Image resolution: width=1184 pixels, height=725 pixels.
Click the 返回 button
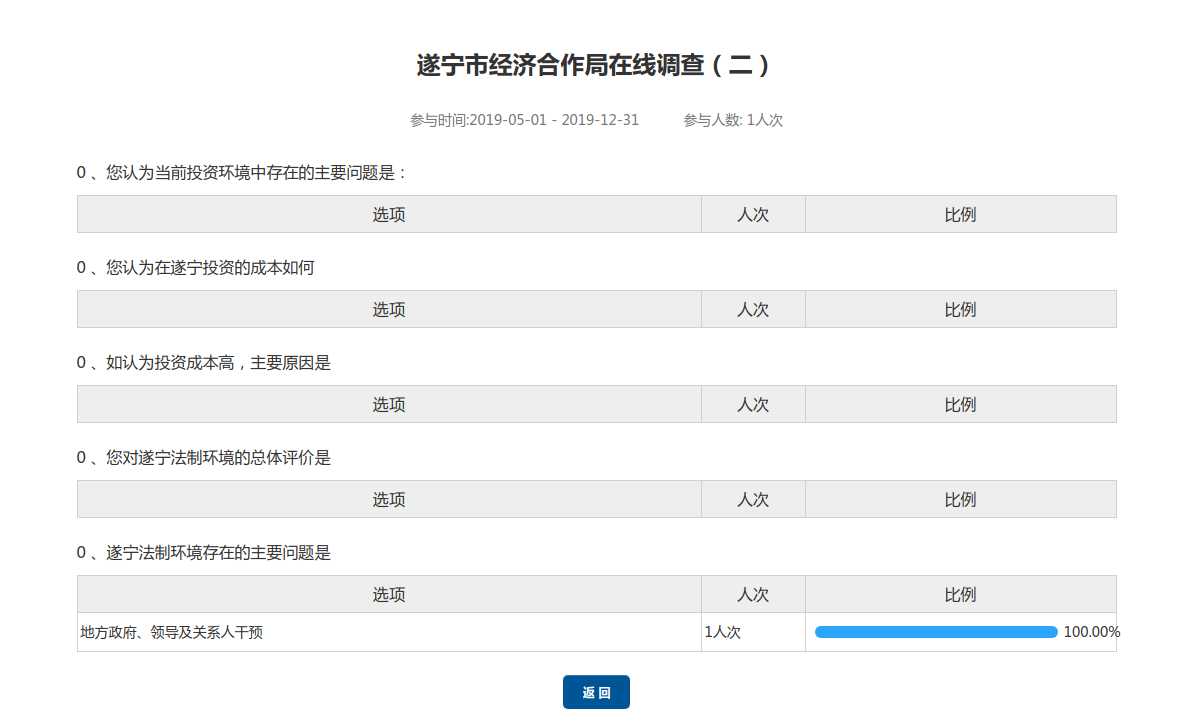(x=596, y=692)
